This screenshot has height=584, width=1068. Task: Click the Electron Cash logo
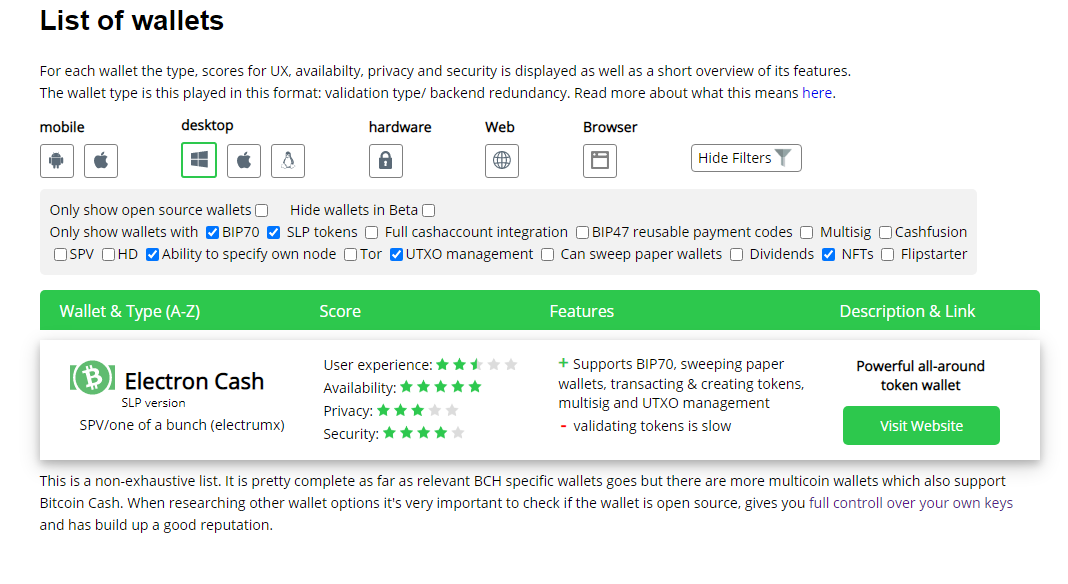92,378
